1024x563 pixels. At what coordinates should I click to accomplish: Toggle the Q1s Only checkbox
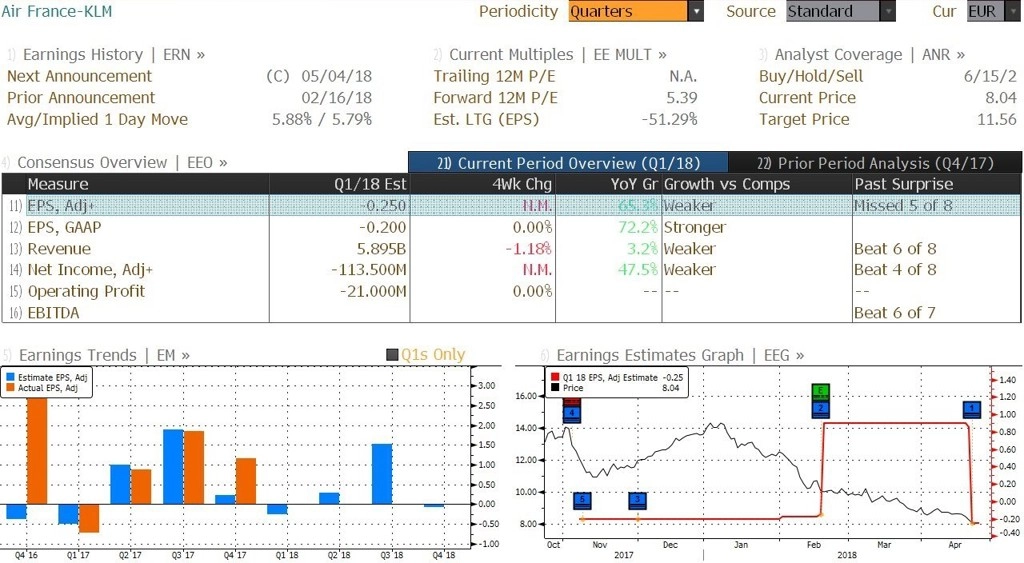pos(392,355)
